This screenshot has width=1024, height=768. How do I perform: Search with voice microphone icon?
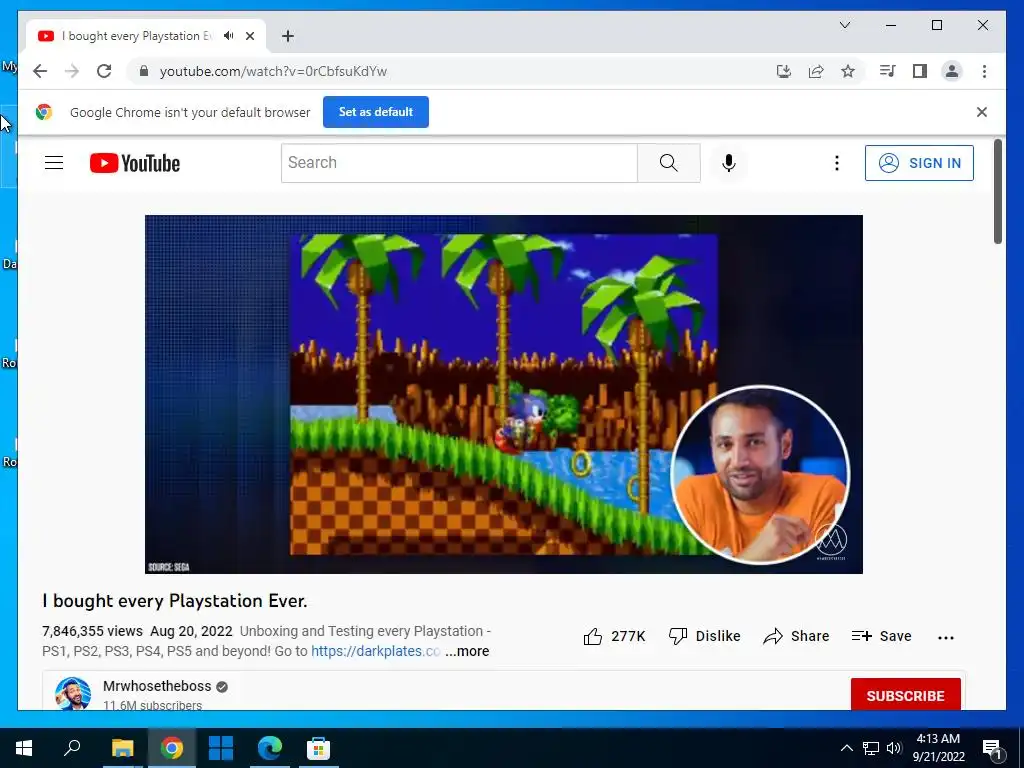click(x=729, y=163)
